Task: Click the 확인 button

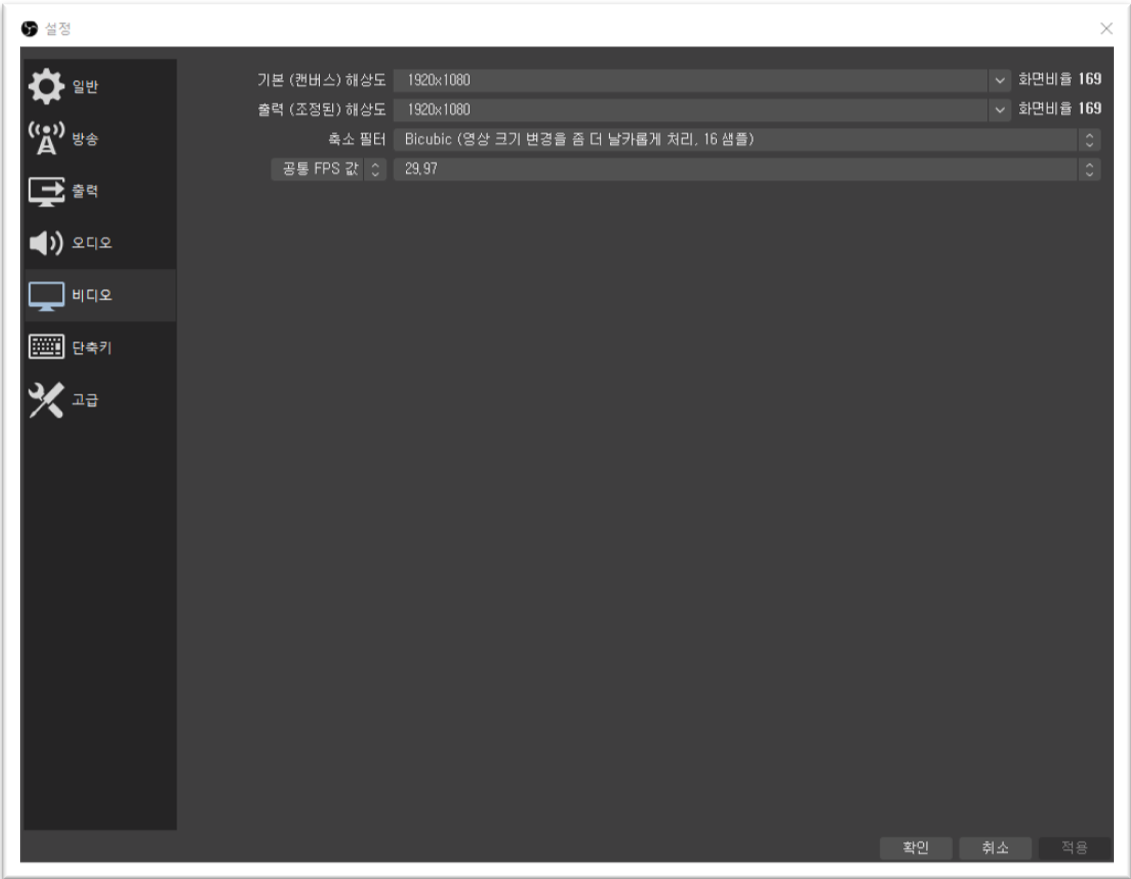Action: (915, 847)
